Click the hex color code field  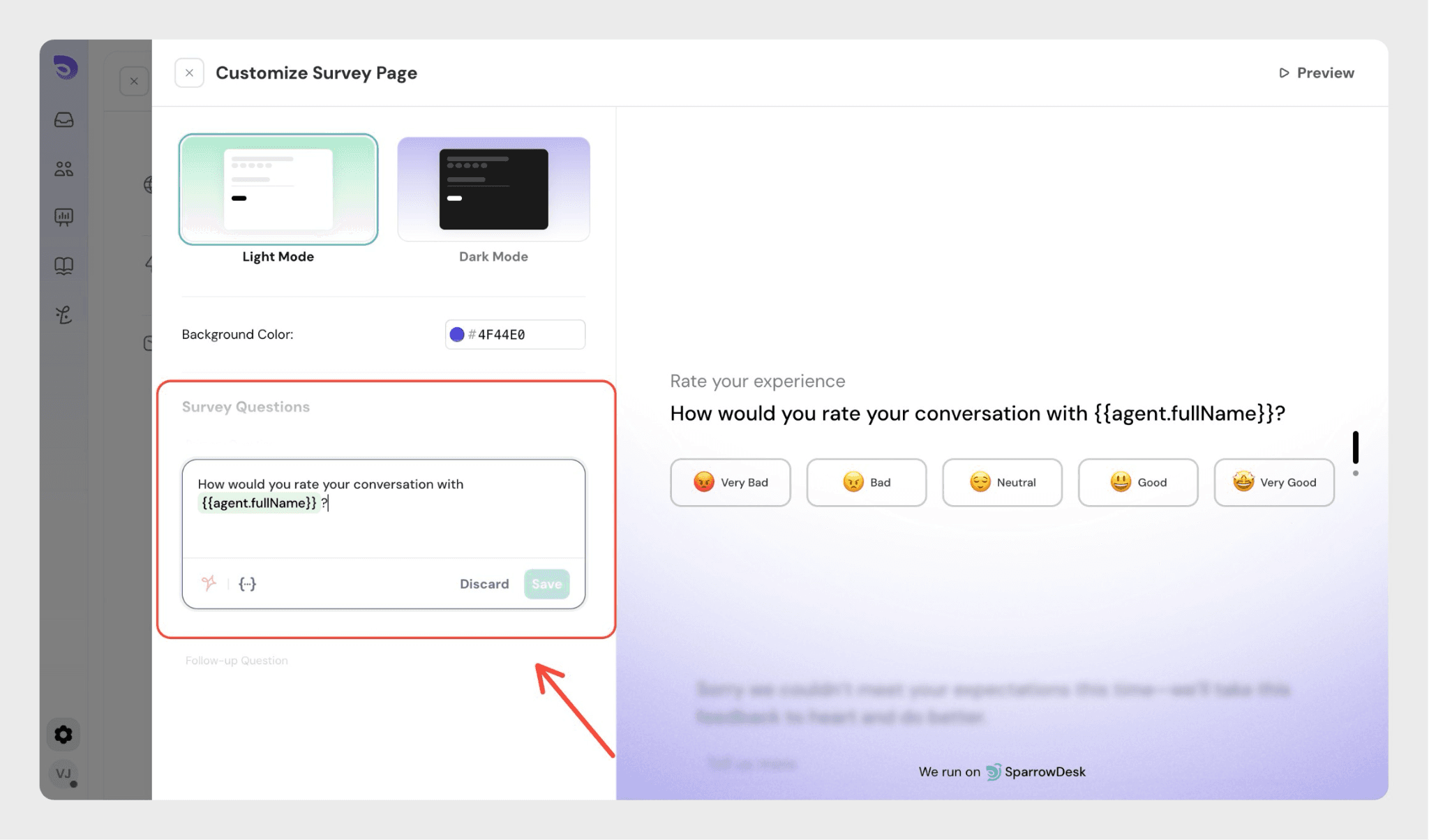click(x=523, y=334)
